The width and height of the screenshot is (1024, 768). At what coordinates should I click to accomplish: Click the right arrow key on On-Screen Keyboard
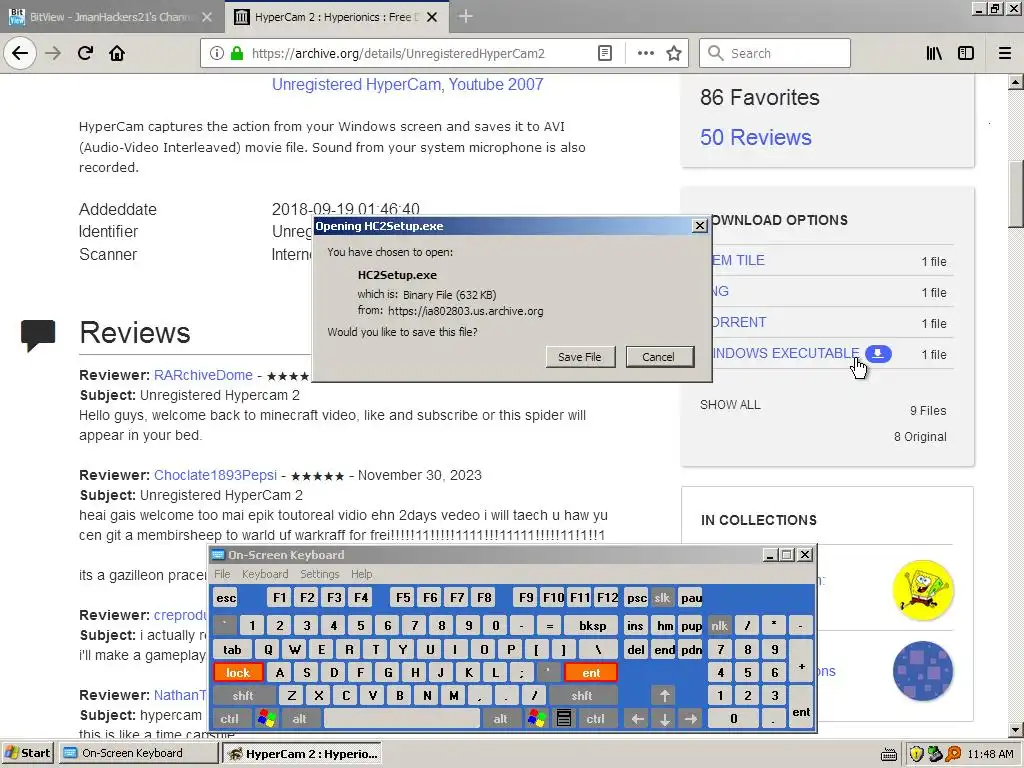point(691,718)
